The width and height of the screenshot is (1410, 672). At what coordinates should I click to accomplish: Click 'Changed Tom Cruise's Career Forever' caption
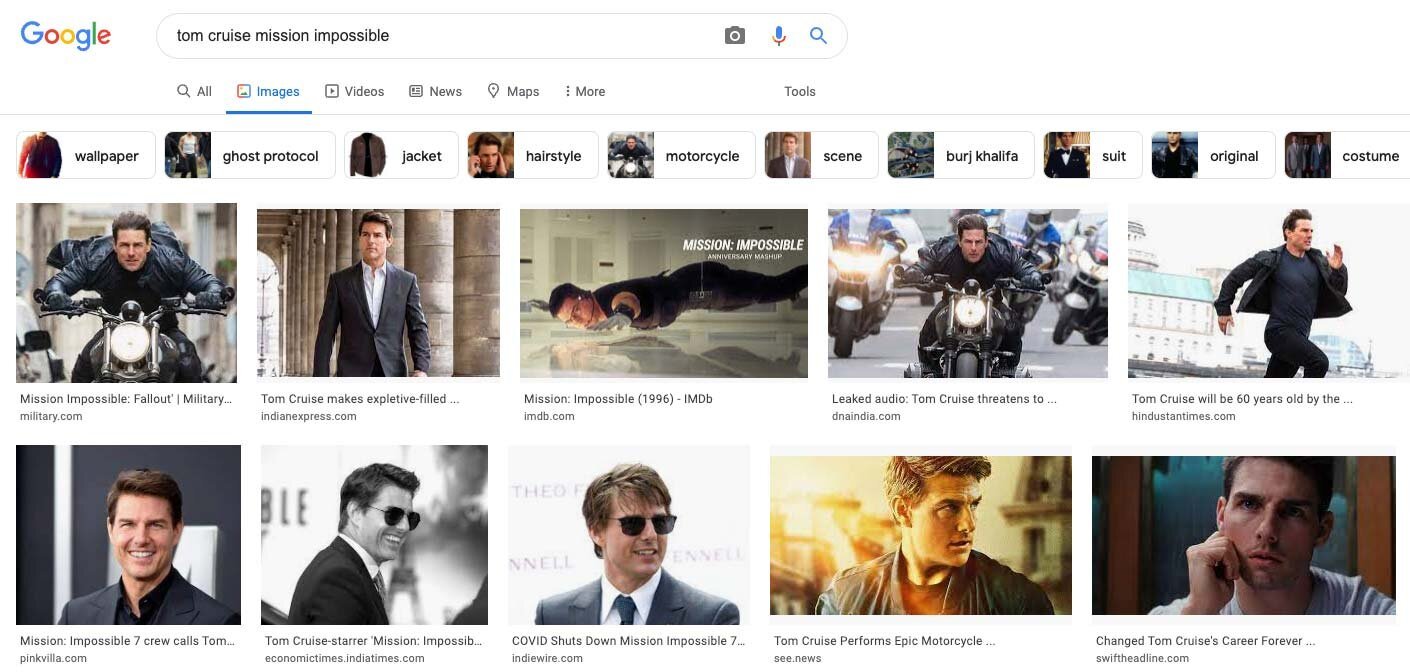click(x=1205, y=641)
